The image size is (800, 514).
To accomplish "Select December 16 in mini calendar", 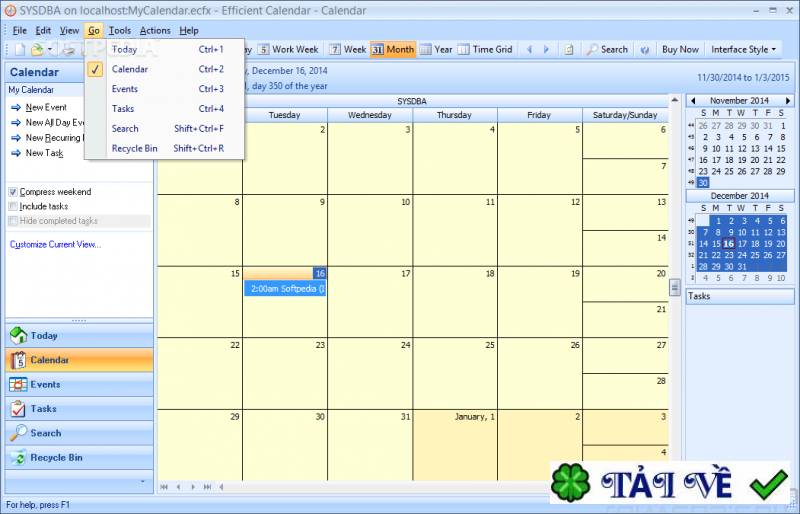I will pos(729,244).
